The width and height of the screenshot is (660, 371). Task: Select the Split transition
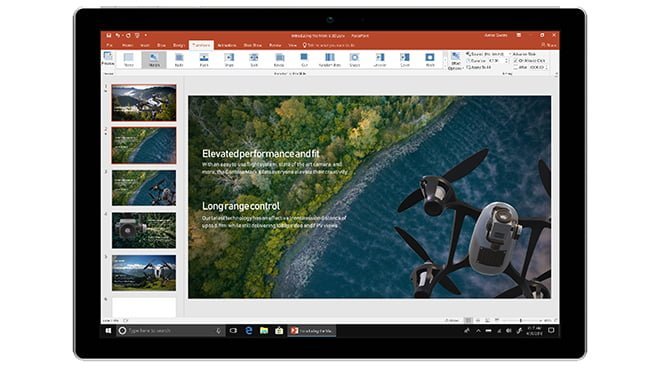pos(254,60)
